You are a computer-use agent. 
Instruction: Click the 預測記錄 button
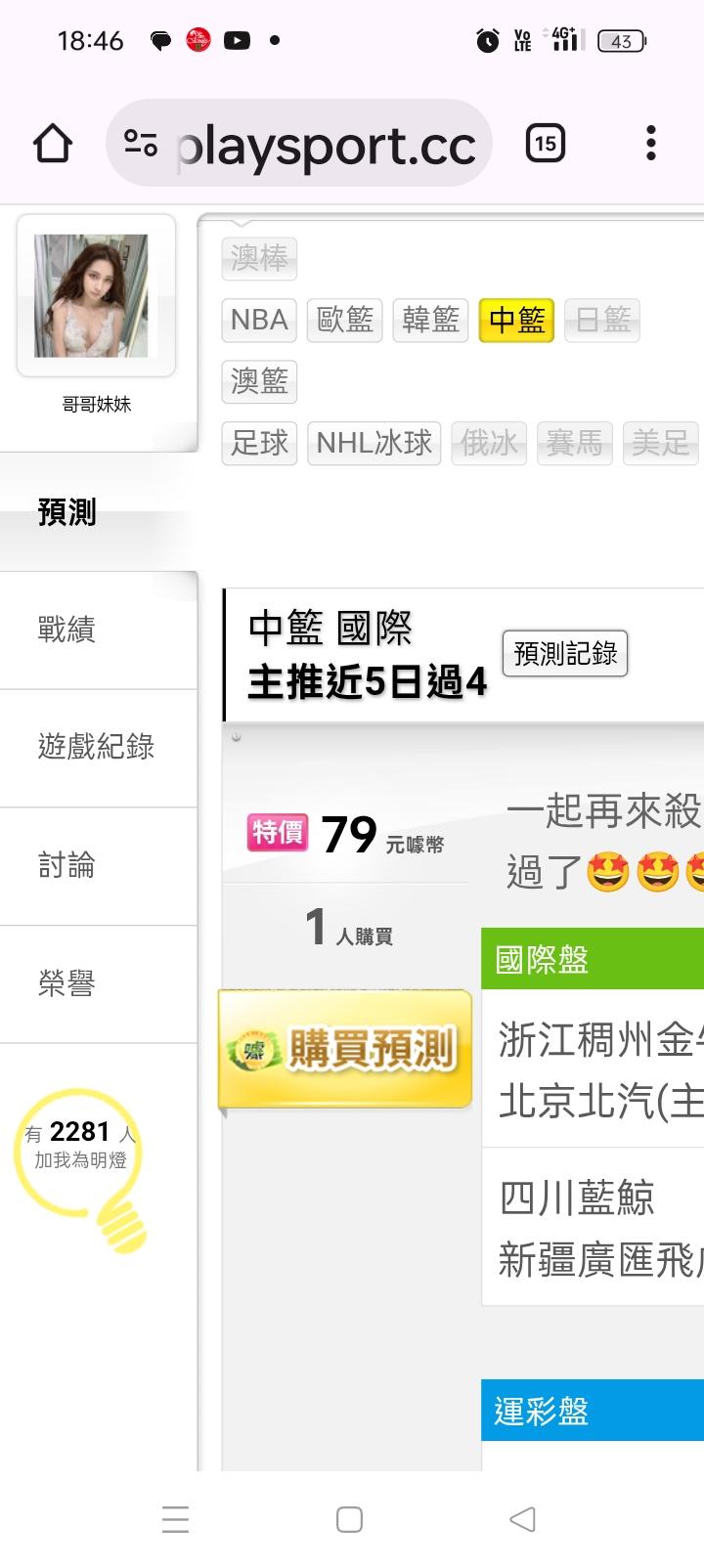point(565,653)
